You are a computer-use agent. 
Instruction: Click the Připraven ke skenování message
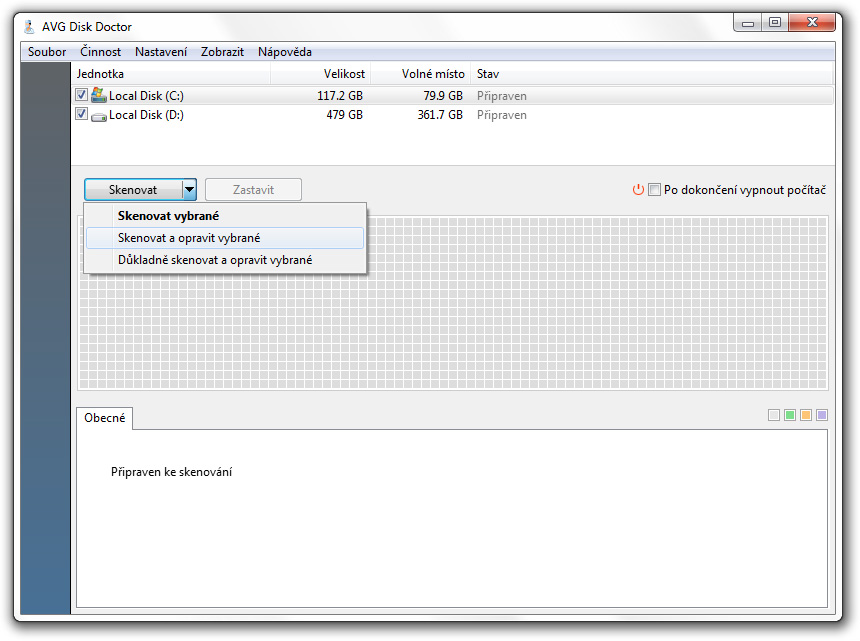click(x=172, y=472)
